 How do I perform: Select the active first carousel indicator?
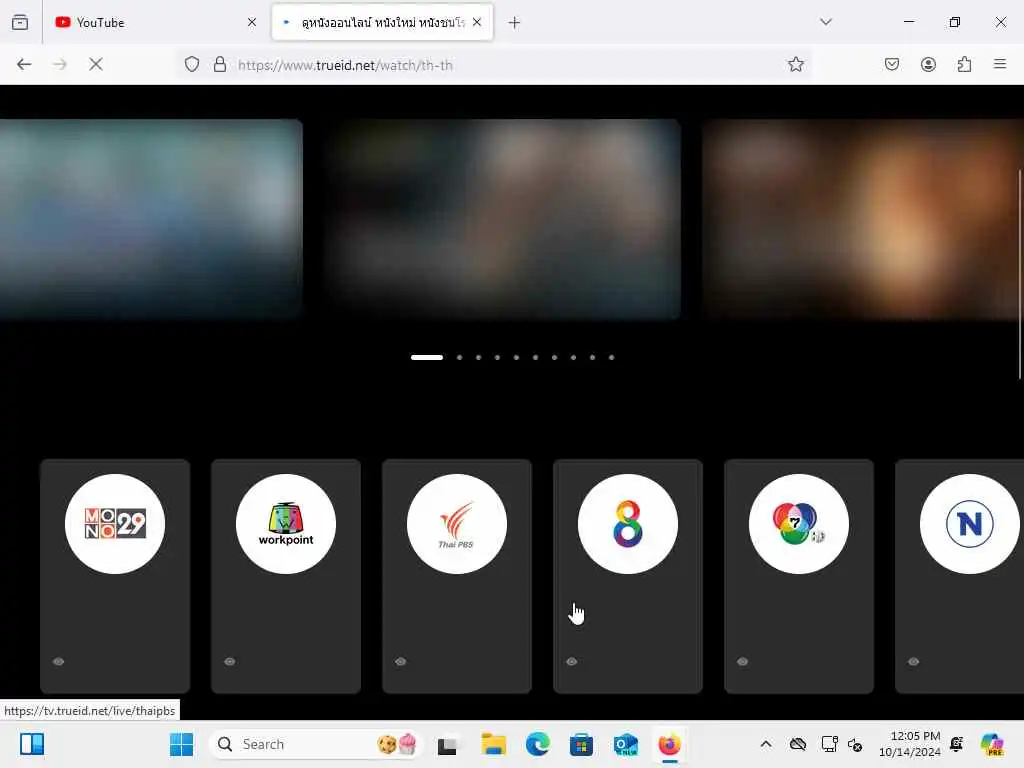[427, 357]
